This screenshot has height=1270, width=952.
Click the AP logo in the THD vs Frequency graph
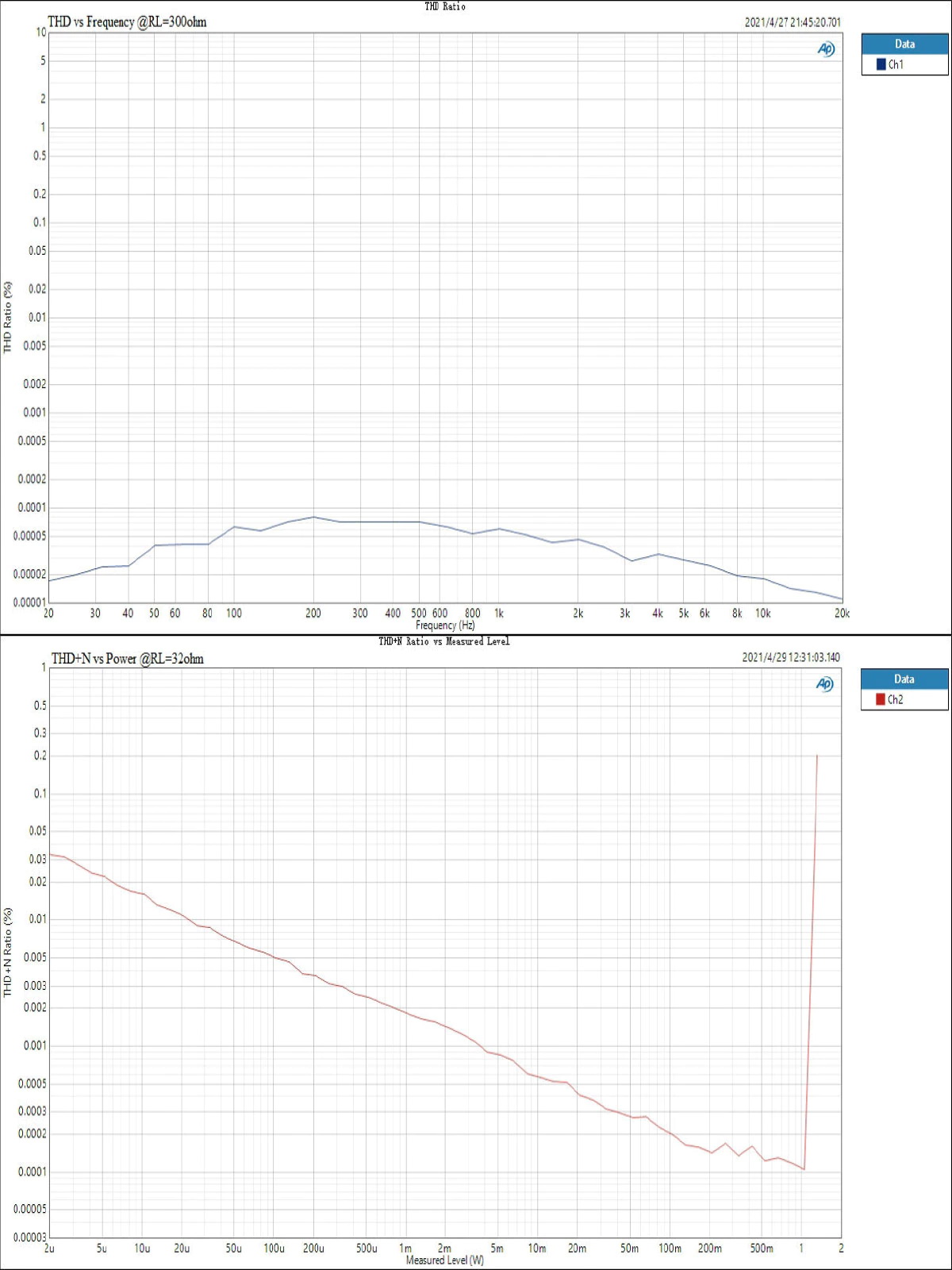(x=826, y=49)
